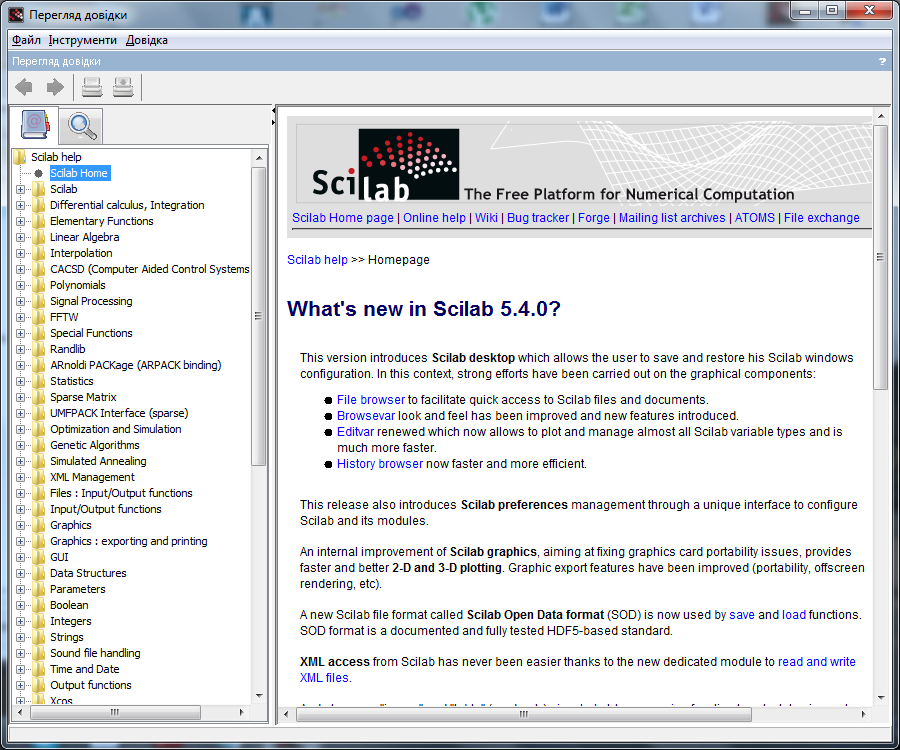This screenshot has height=750, width=900.
Task: Click the tree panel horizontal scroll right arrow
Action: (242, 713)
